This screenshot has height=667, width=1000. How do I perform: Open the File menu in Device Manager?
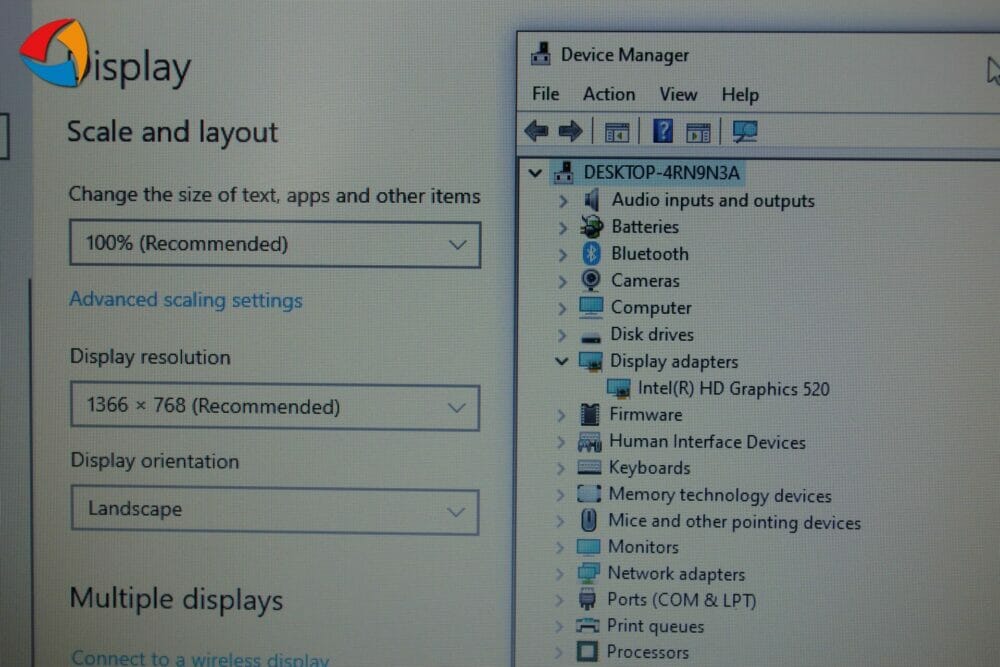545,94
